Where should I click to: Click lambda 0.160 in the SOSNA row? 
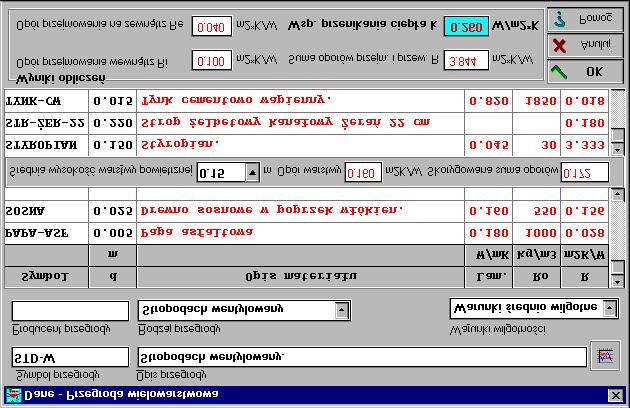[x=489, y=211]
